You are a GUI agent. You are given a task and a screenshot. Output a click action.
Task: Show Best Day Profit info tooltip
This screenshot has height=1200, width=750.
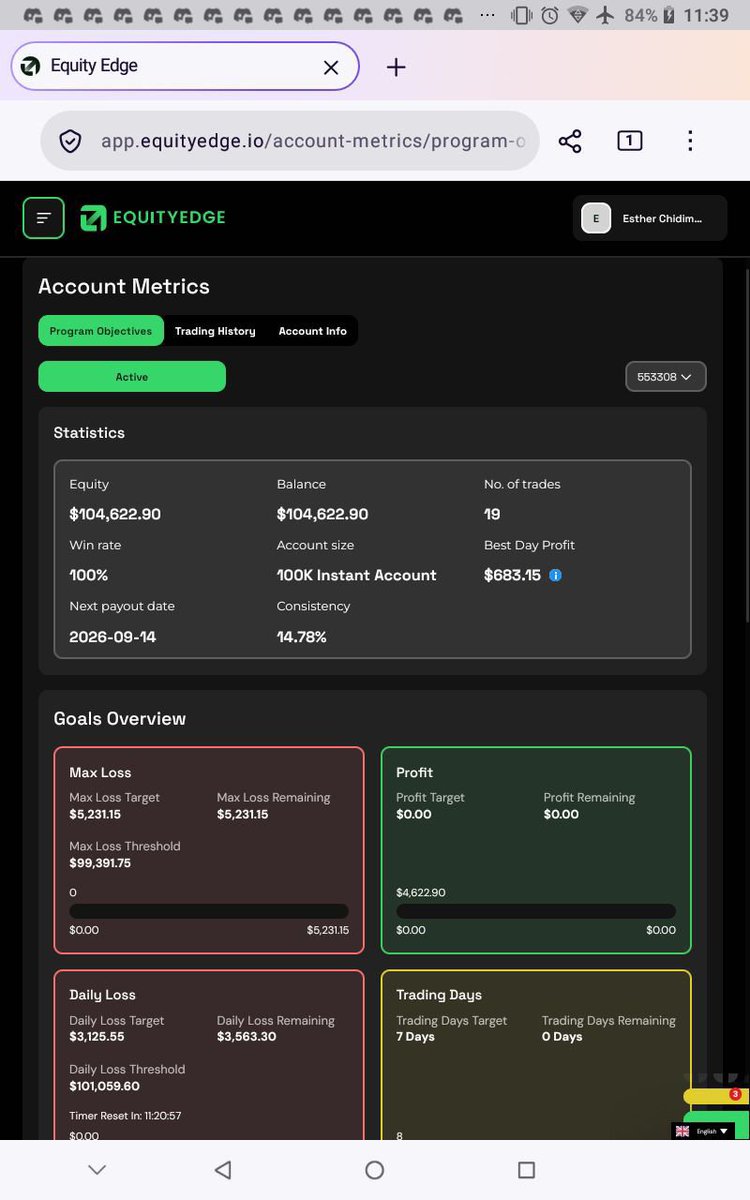click(556, 576)
